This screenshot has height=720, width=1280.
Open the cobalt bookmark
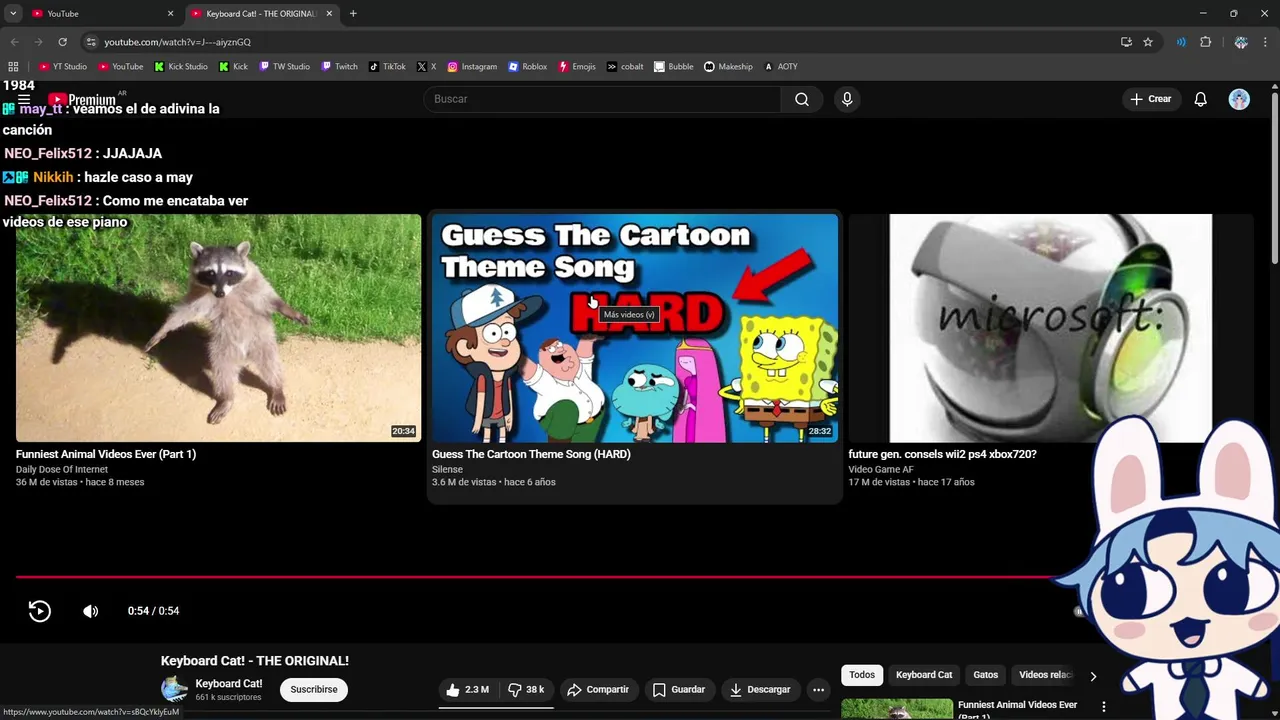click(625, 67)
